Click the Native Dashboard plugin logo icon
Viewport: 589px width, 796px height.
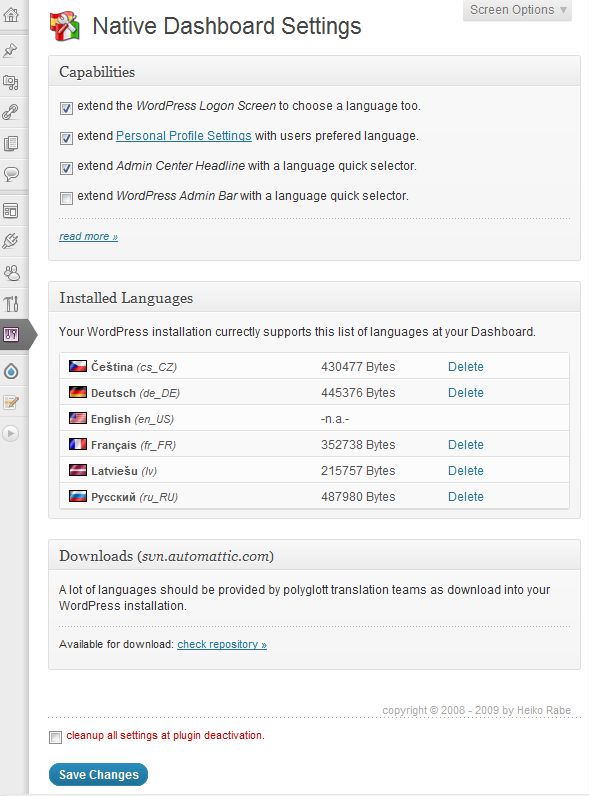click(65, 26)
